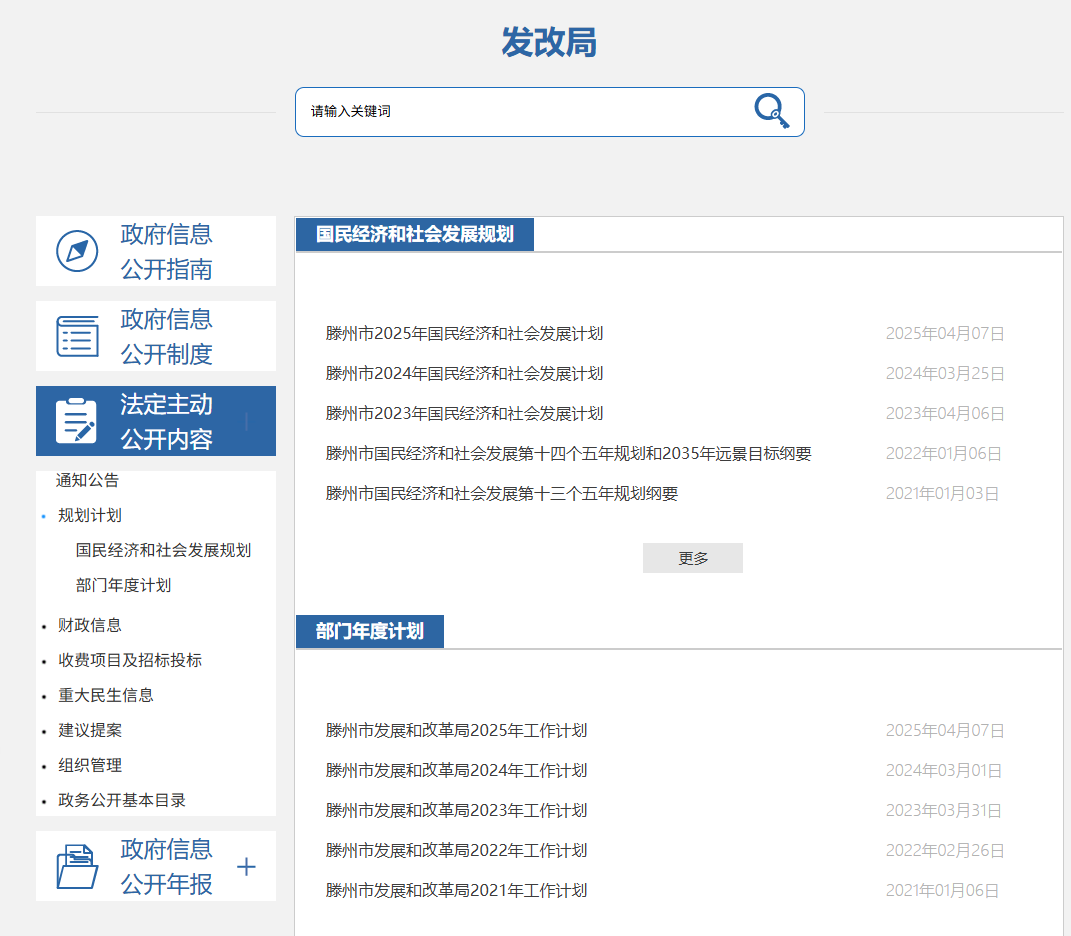1071x936 pixels.
Task: Select 国民经济和社会发展规划 in the sidebar
Action: click(163, 550)
